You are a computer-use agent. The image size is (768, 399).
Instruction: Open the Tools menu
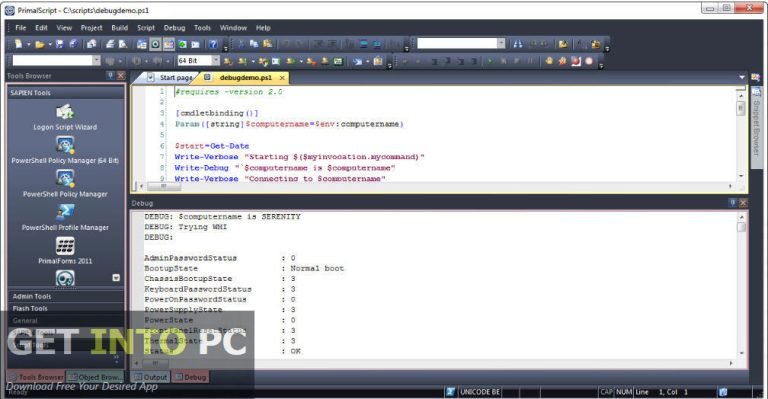(202, 28)
